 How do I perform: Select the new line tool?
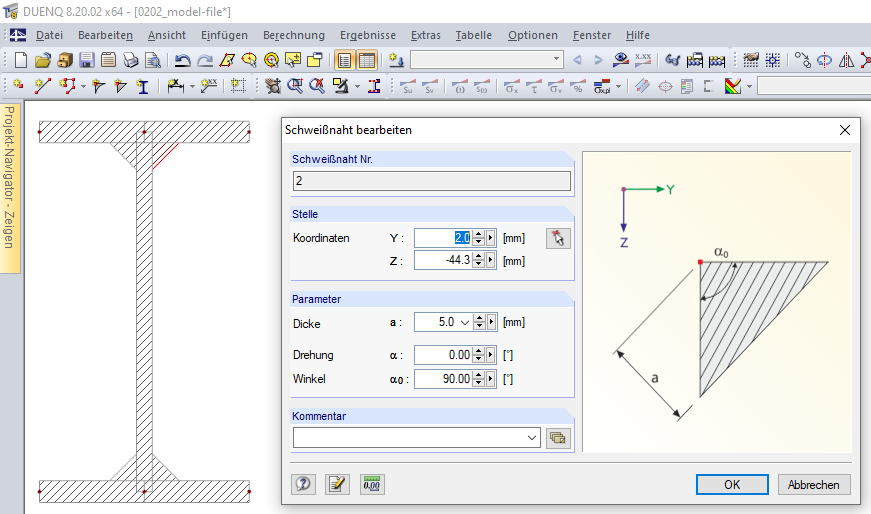[x=42, y=86]
